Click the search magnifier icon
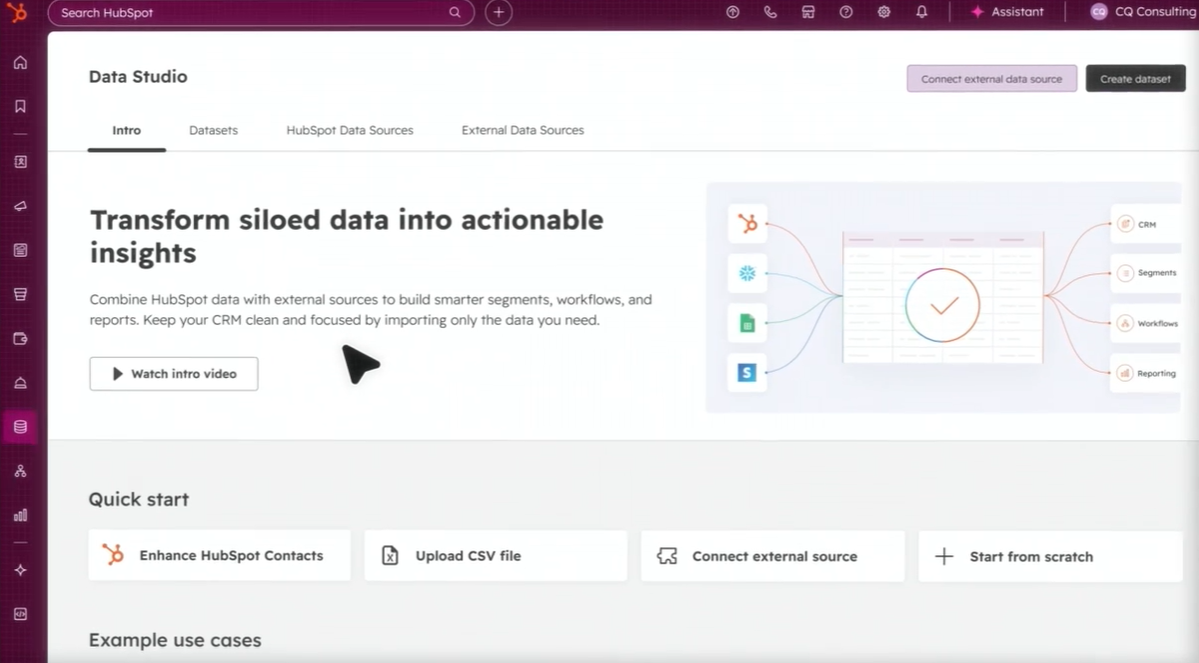 pyautogui.click(x=455, y=12)
